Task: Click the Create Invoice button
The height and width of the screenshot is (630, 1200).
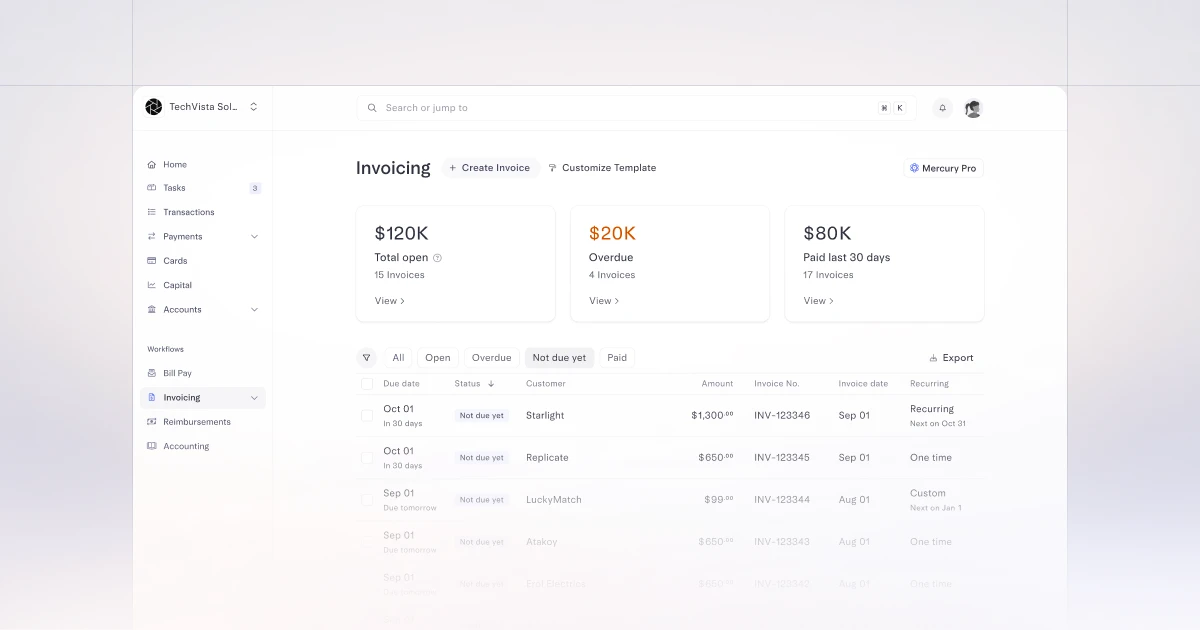Action: pos(490,168)
